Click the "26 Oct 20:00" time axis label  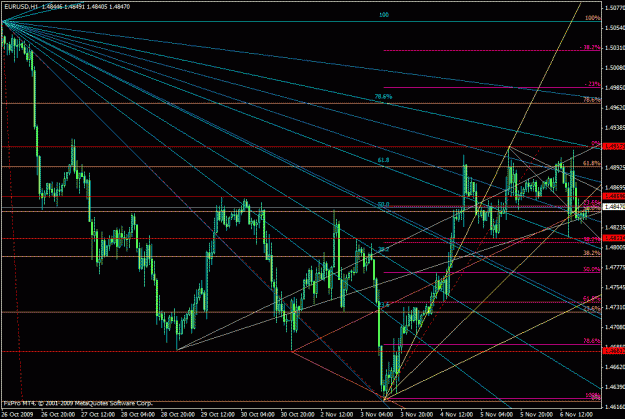(x=58, y=414)
